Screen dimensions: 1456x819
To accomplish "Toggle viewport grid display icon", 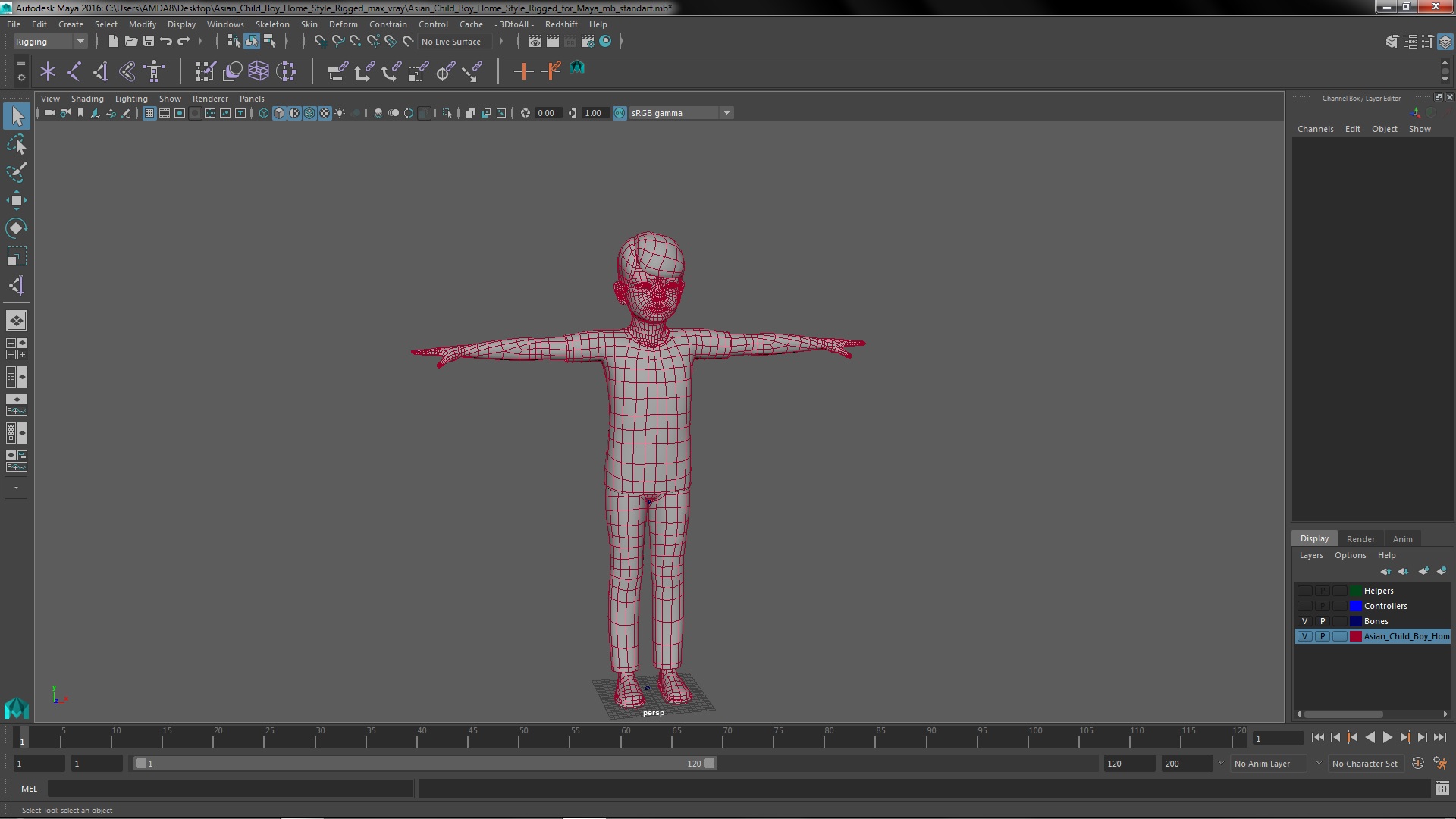I will pyautogui.click(x=149, y=113).
